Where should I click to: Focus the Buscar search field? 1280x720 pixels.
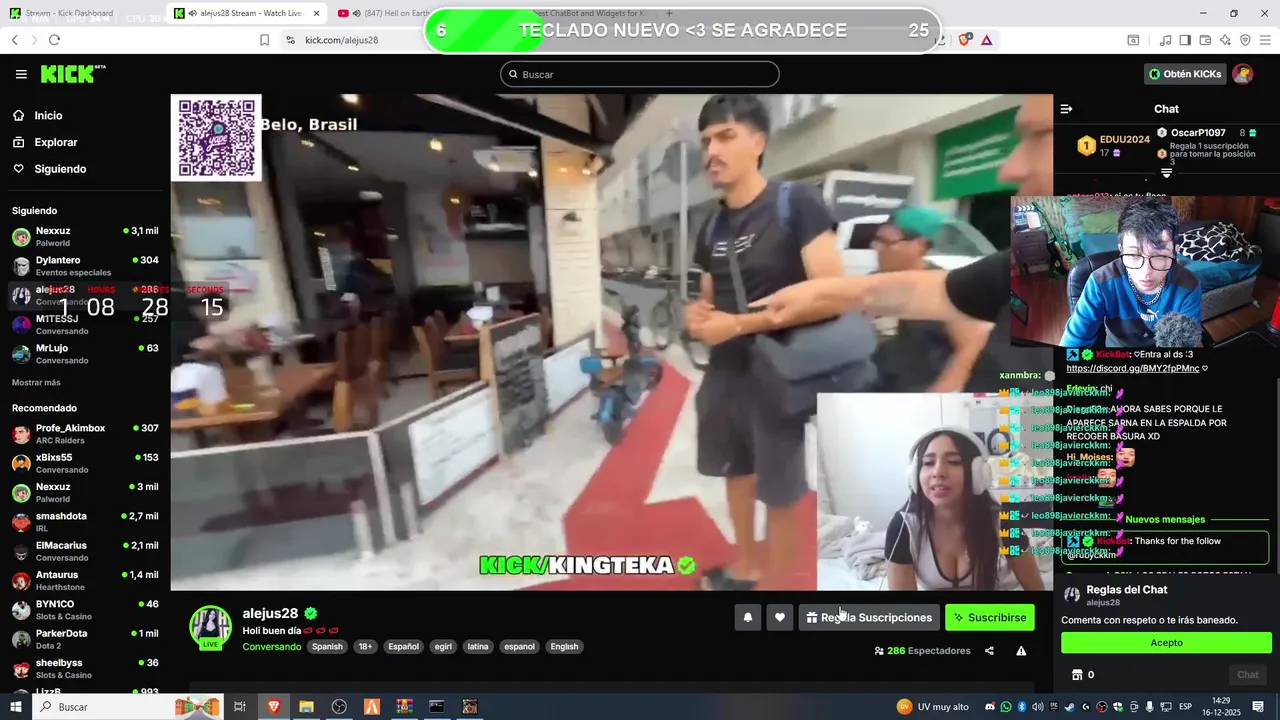coord(639,74)
